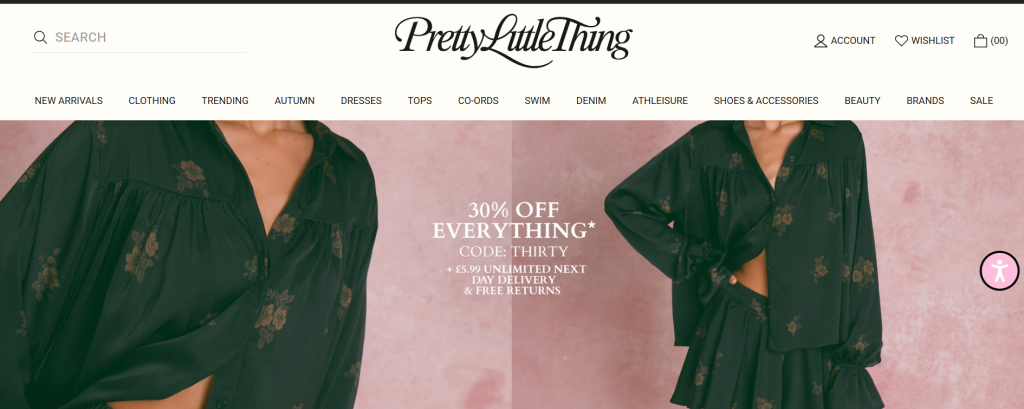Open the shopping bag icon
This screenshot has height=409, width=1024.
[x=980, y=41]
